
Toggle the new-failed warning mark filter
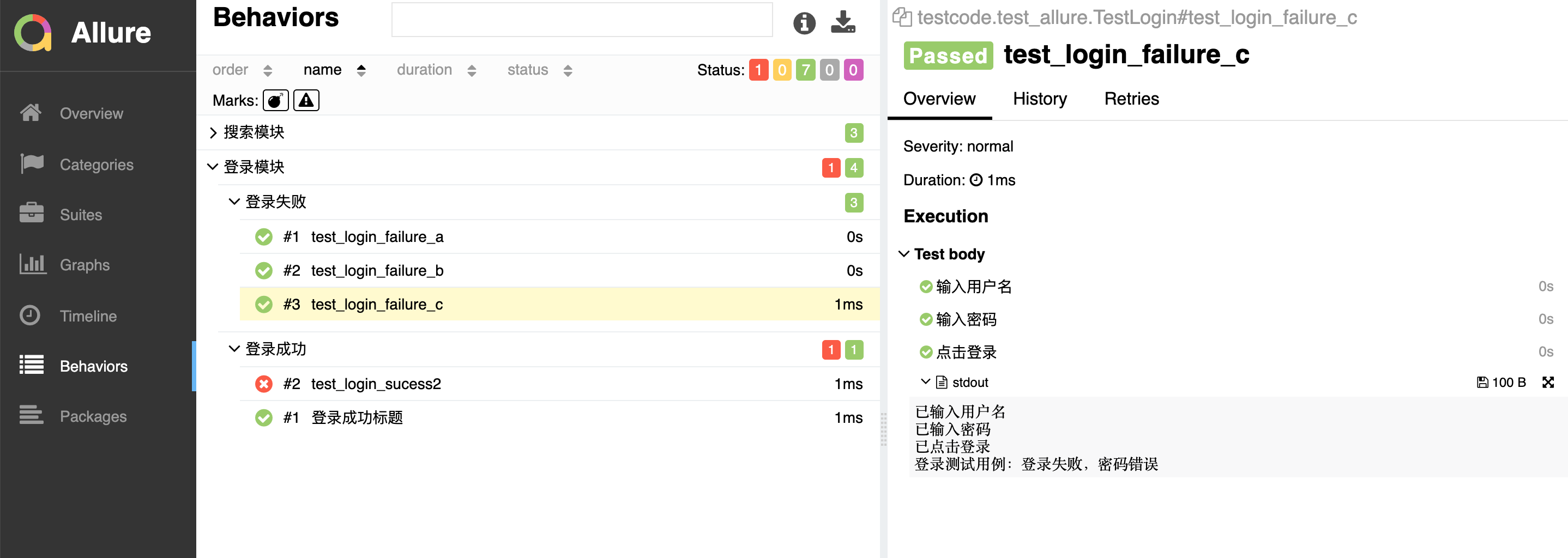[x=306, y=100]
